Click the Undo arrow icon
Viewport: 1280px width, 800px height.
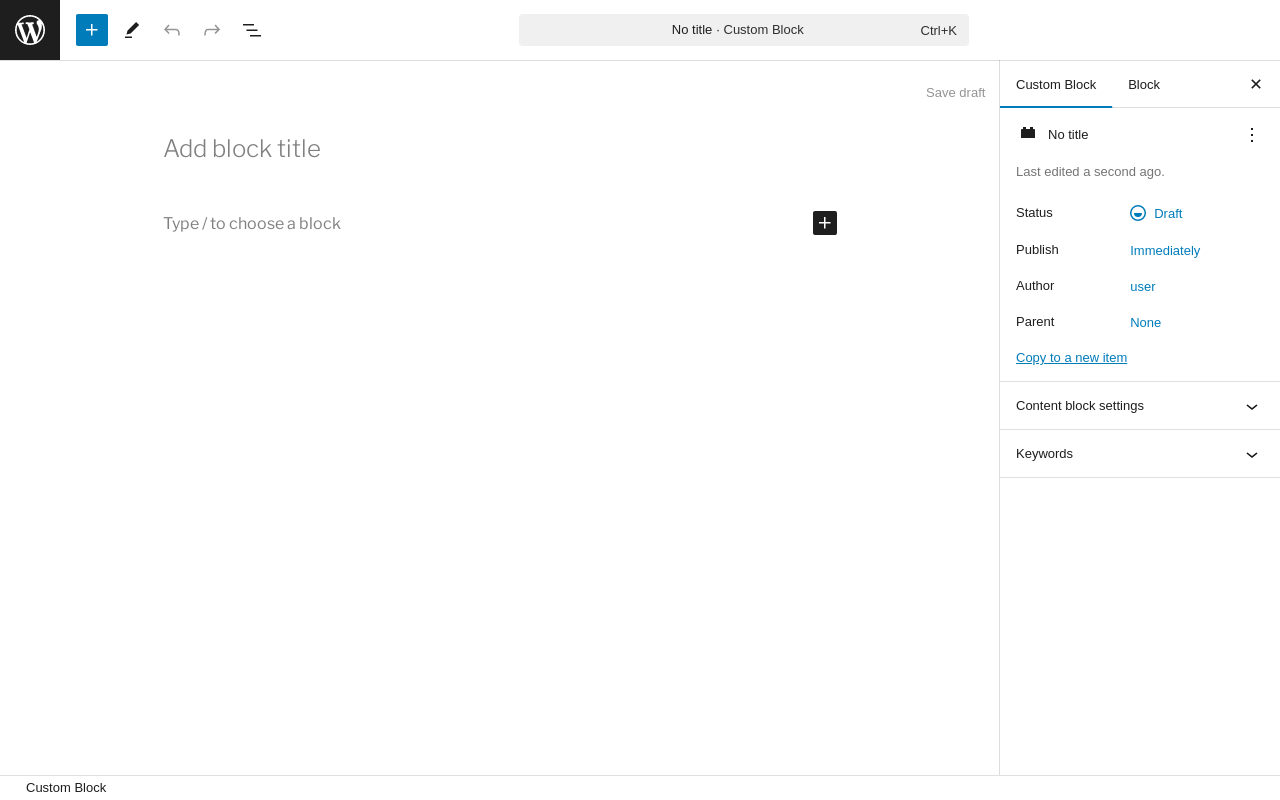(172, 30)
